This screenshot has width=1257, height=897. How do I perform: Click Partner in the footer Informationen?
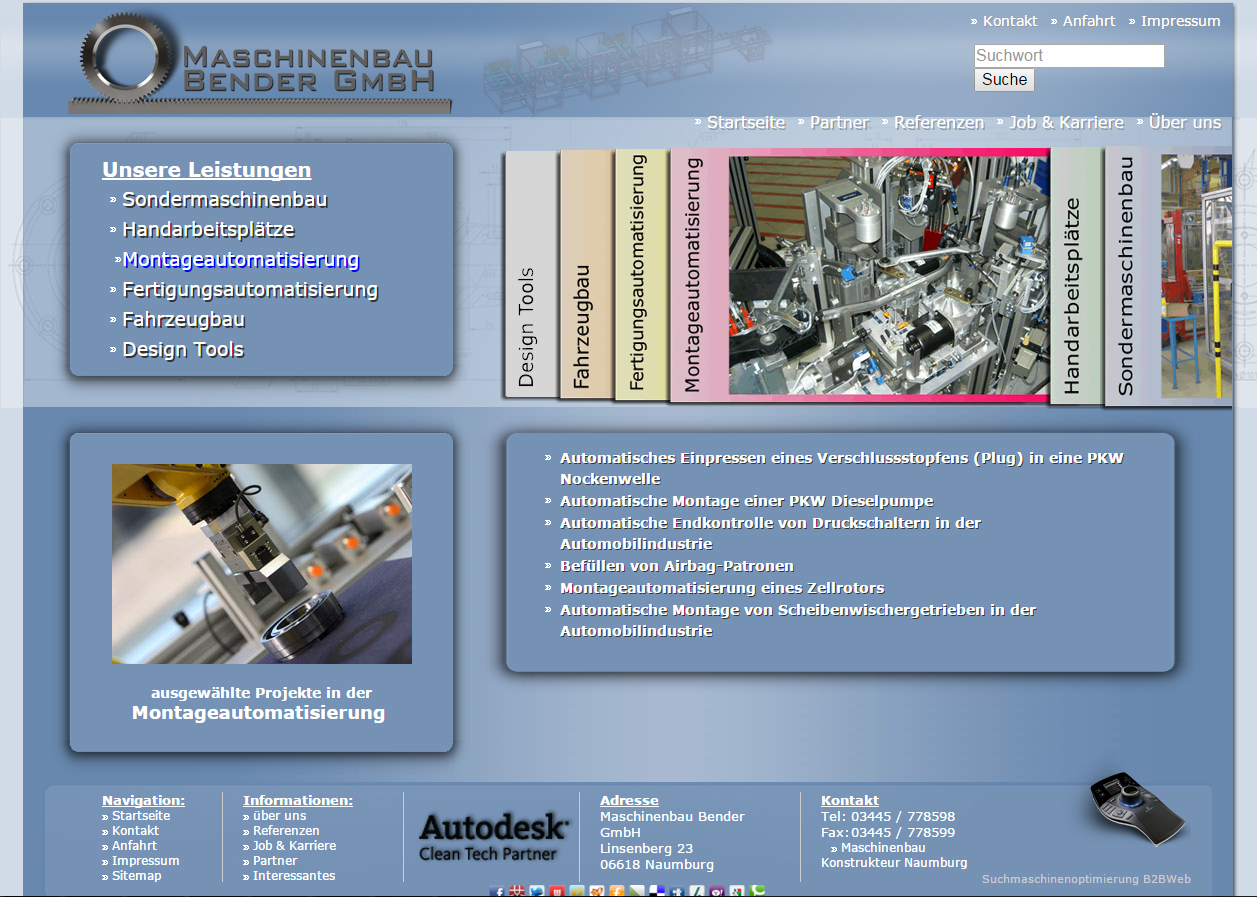pyautogui.click(x=275, y=861)
